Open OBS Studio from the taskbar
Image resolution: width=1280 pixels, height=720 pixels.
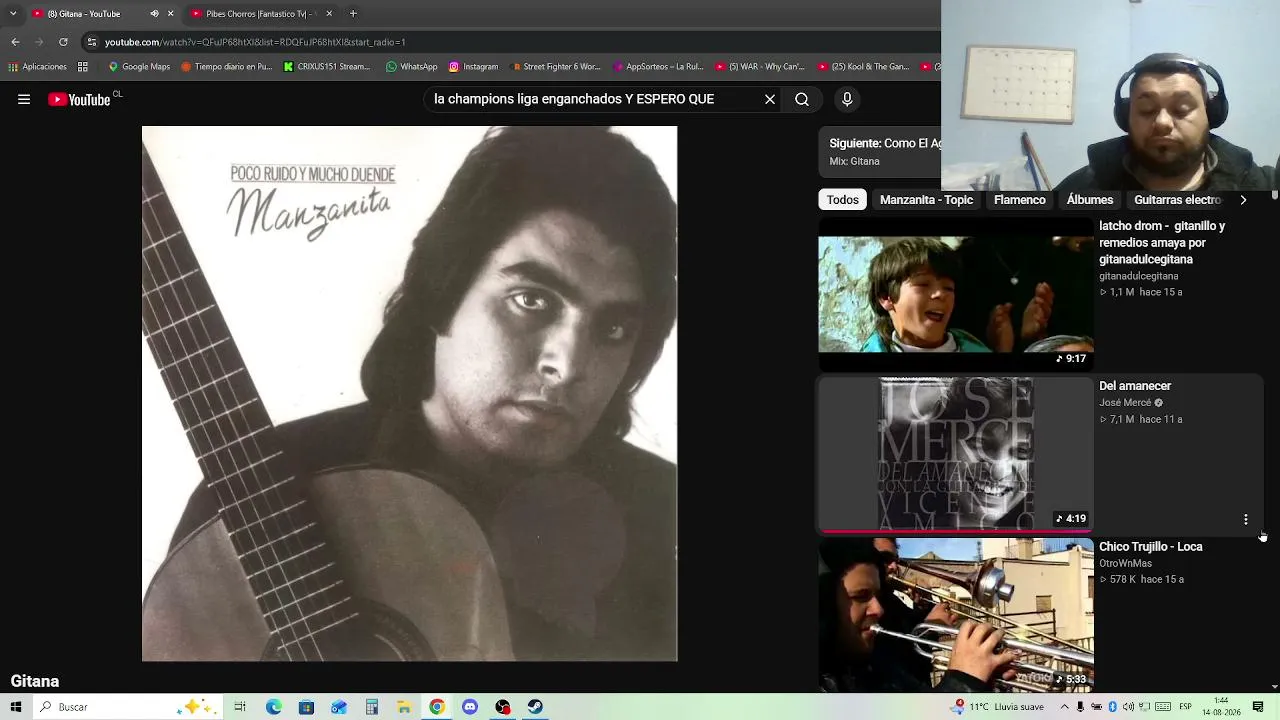point(503,707)
